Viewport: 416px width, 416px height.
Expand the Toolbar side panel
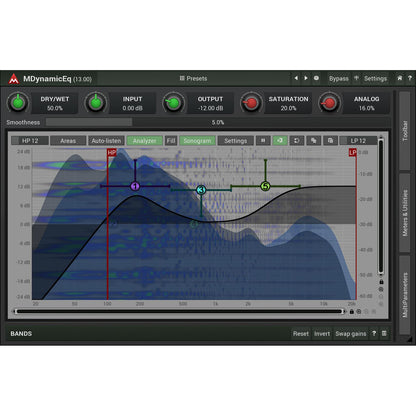(x=405, y=131)
